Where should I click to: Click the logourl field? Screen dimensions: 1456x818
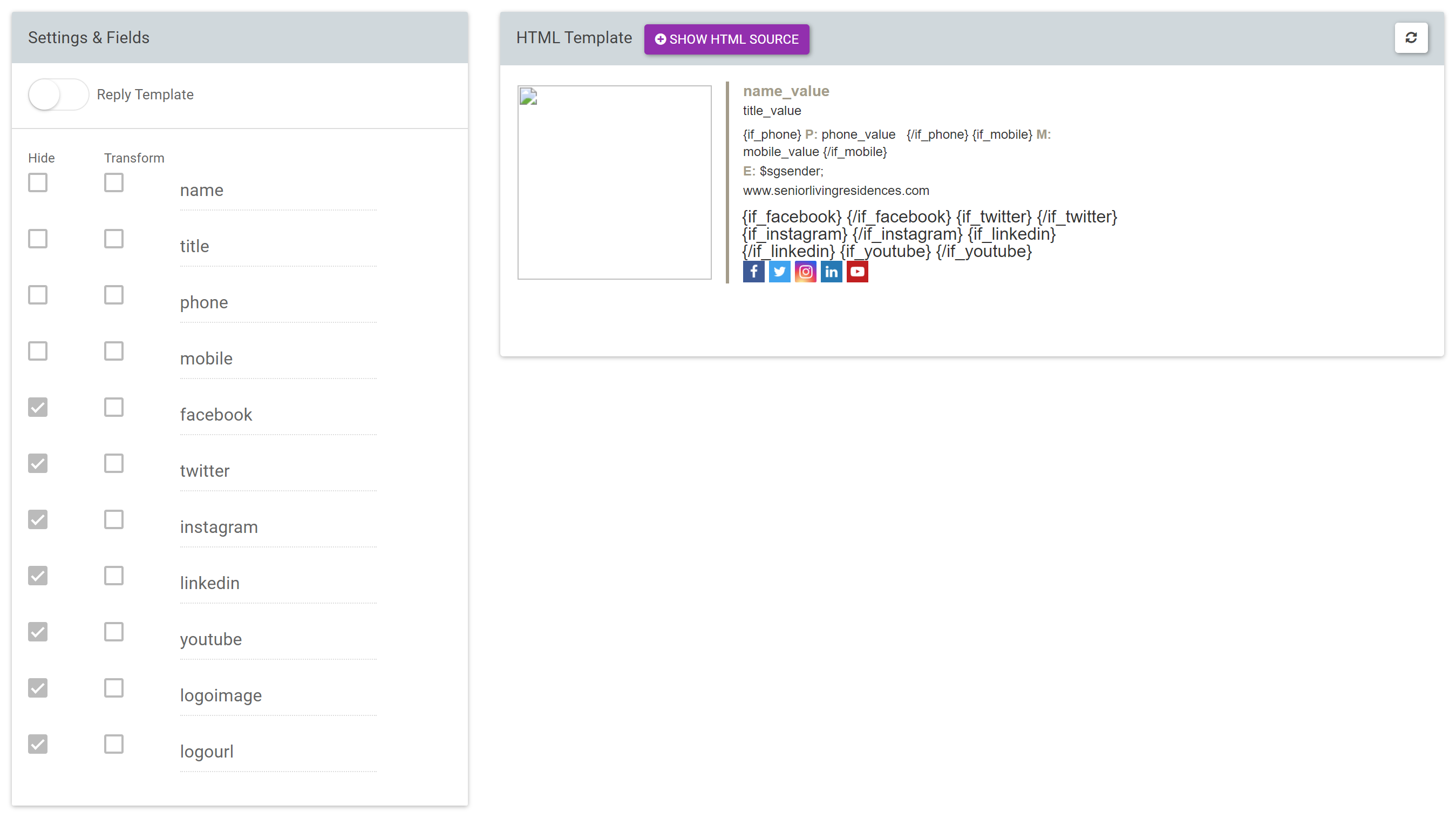click(x=278, y=752)
